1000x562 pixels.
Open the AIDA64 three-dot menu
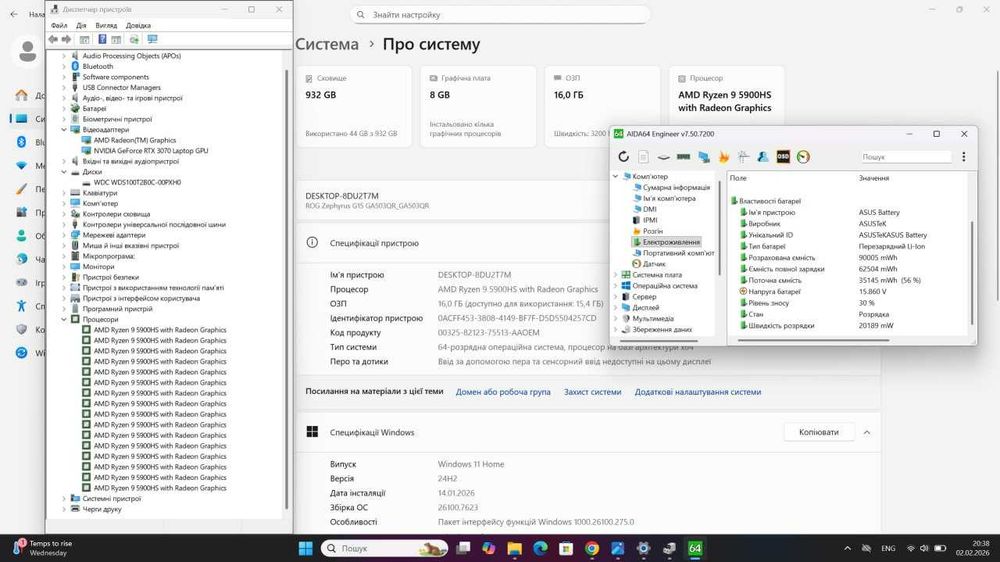click(964, 156)
